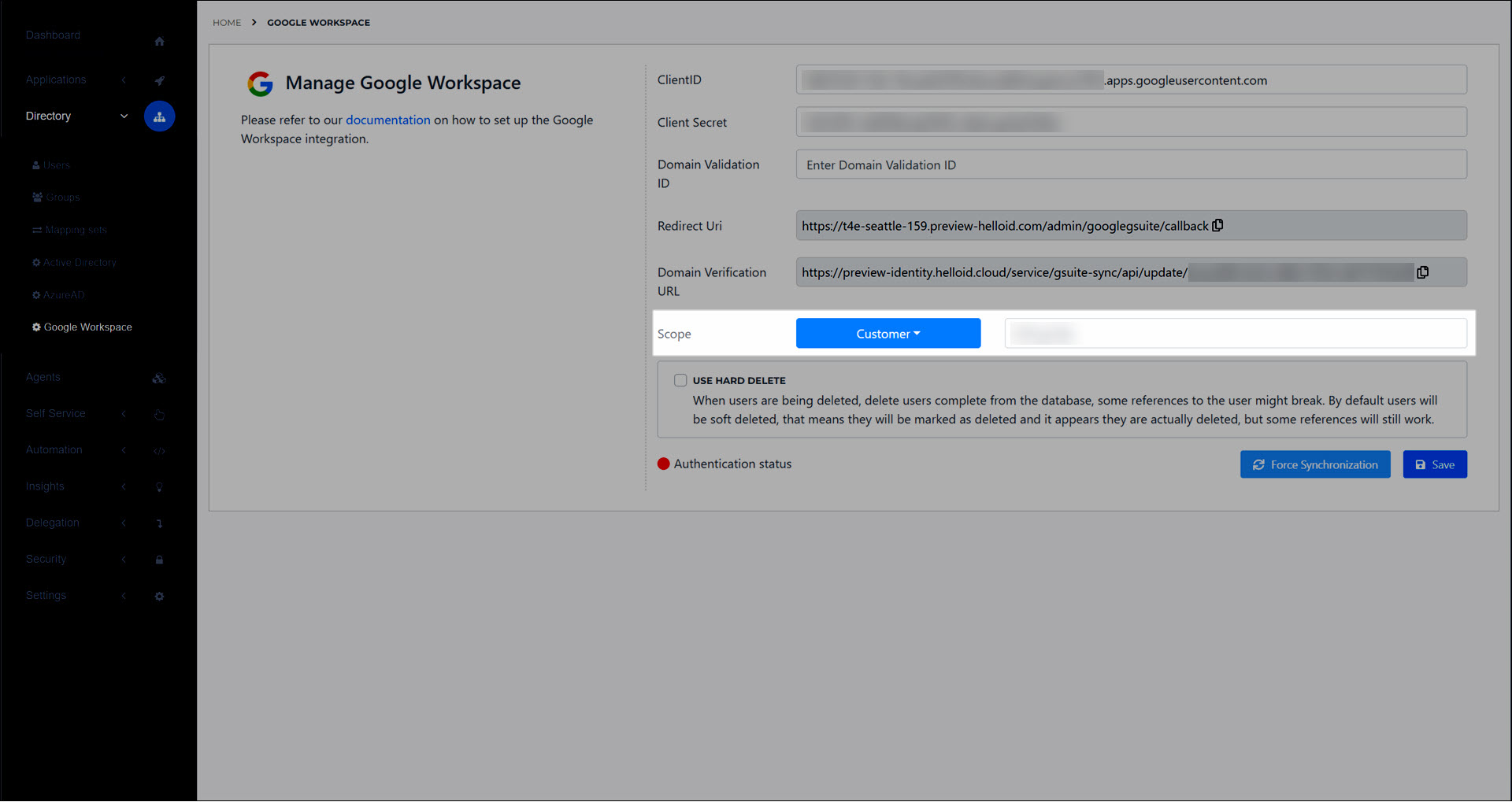The image size is (1512, 802).
Task: Click the blue Directory sitemap icon
Action: 159,116
